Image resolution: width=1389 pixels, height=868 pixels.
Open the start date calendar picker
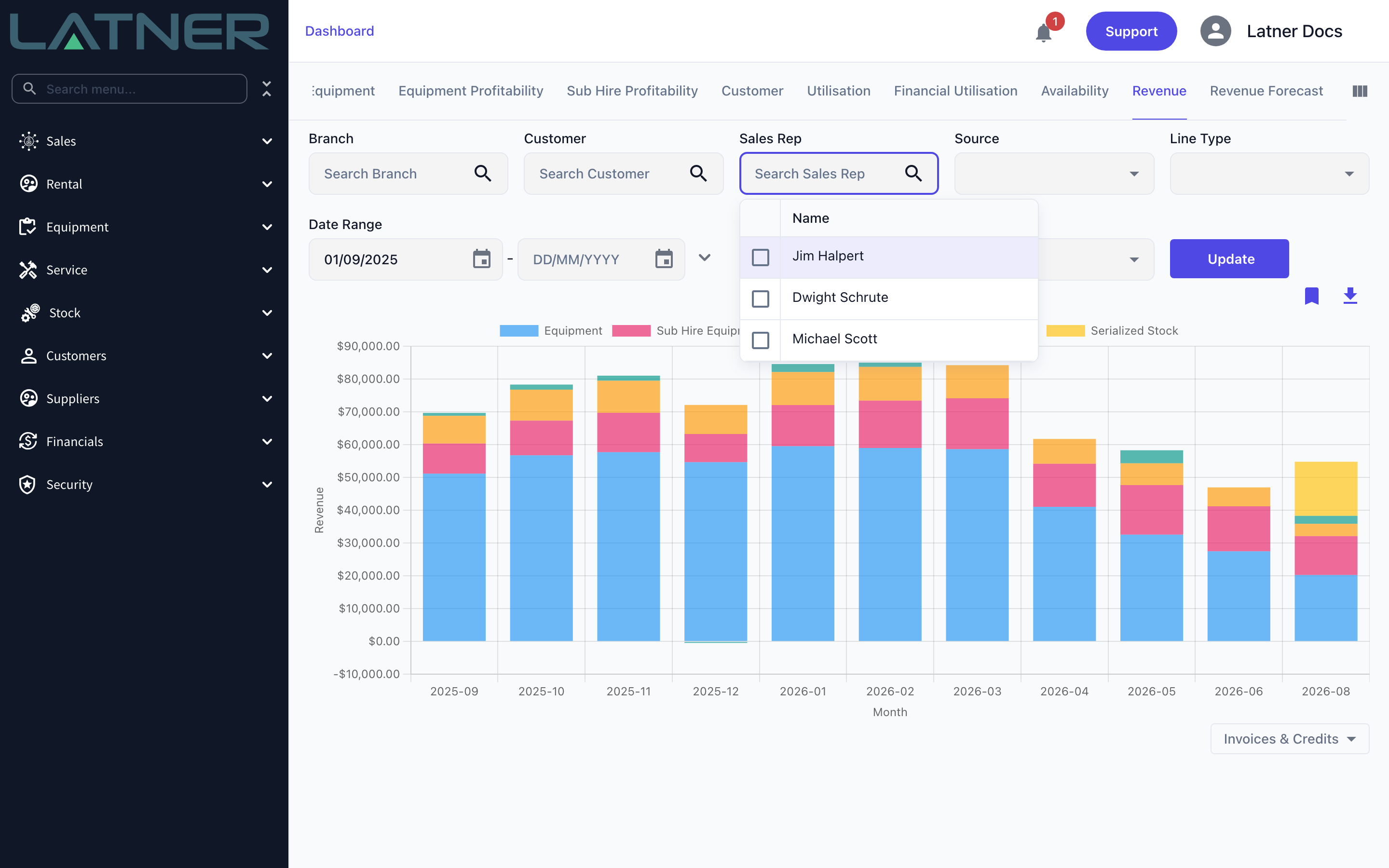[x=481, y=259]
